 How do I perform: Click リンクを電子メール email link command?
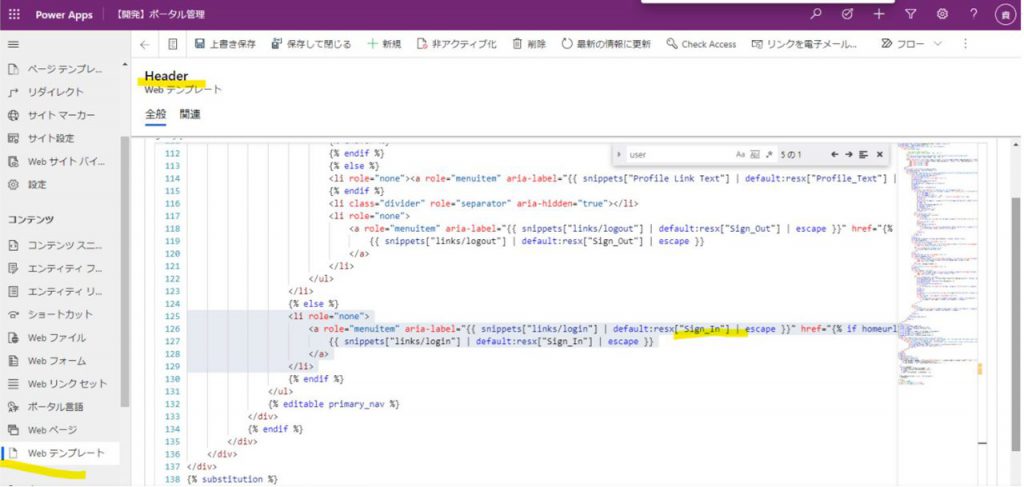pos(804,44)
